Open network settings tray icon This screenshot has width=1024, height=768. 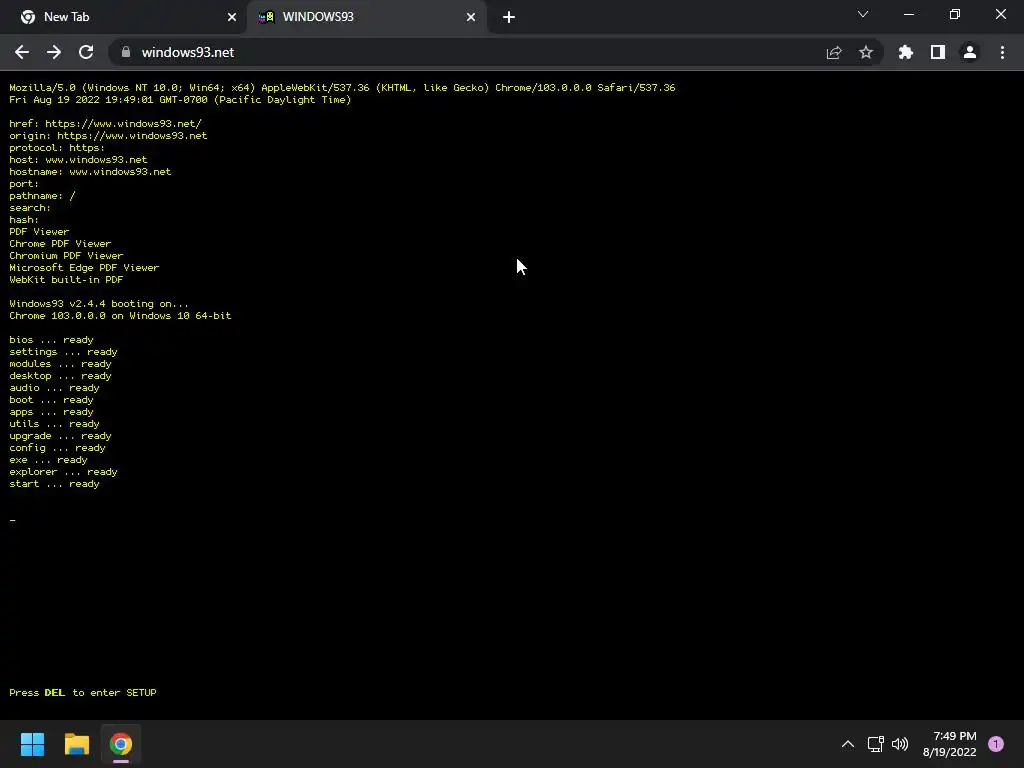click(875, 744)
